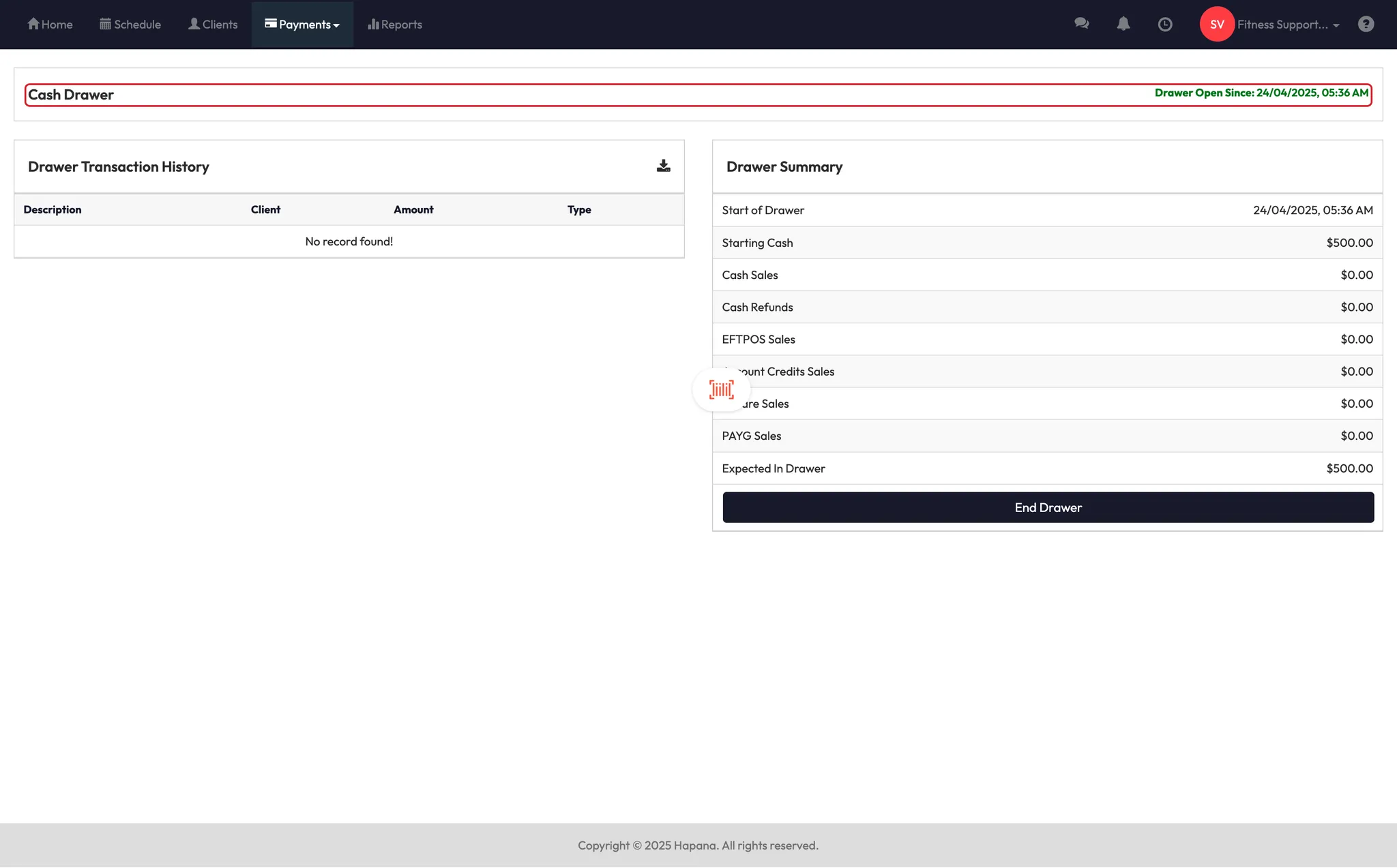Navigate to the Reports section
Screen dimensions: 1397x868
point(395,25)
